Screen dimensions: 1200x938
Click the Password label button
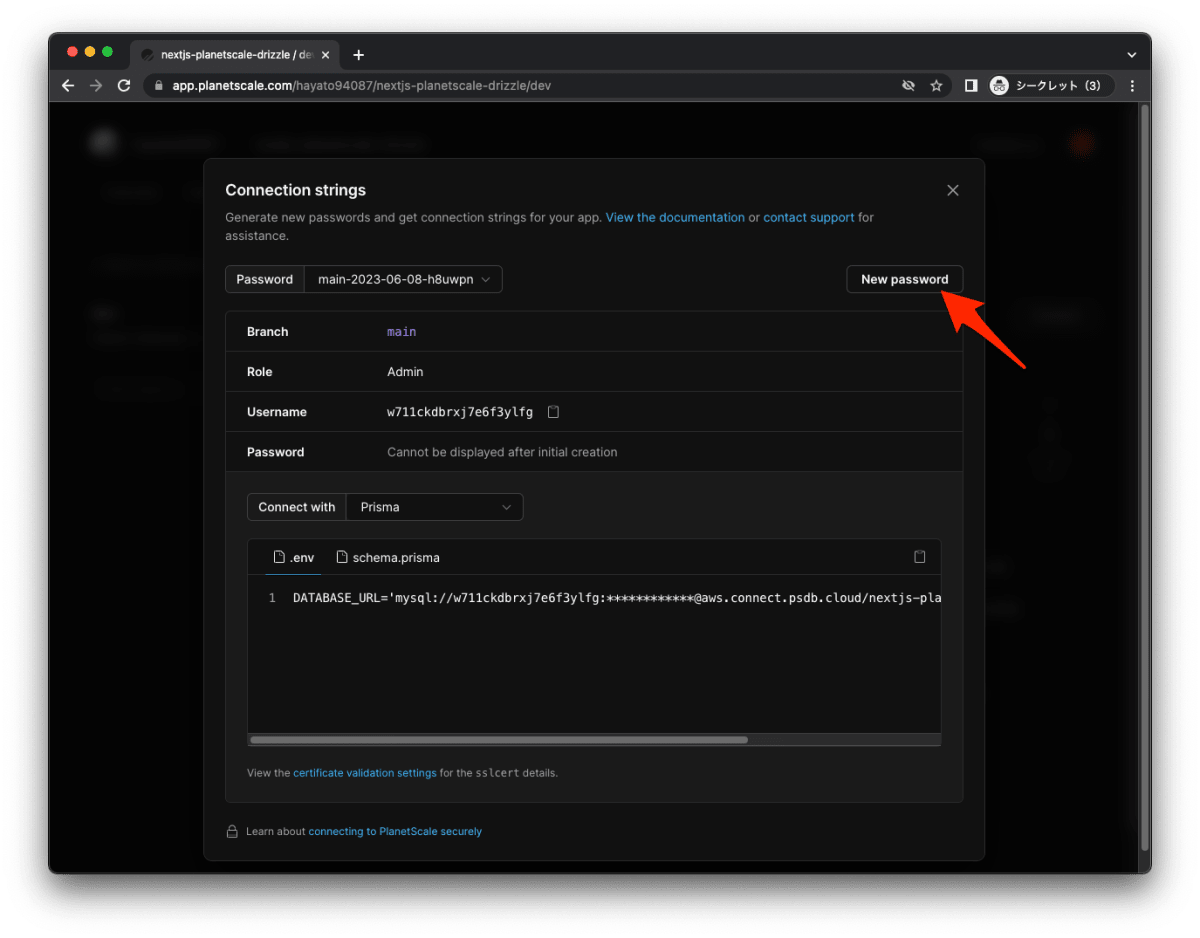(x=264, y=279)
